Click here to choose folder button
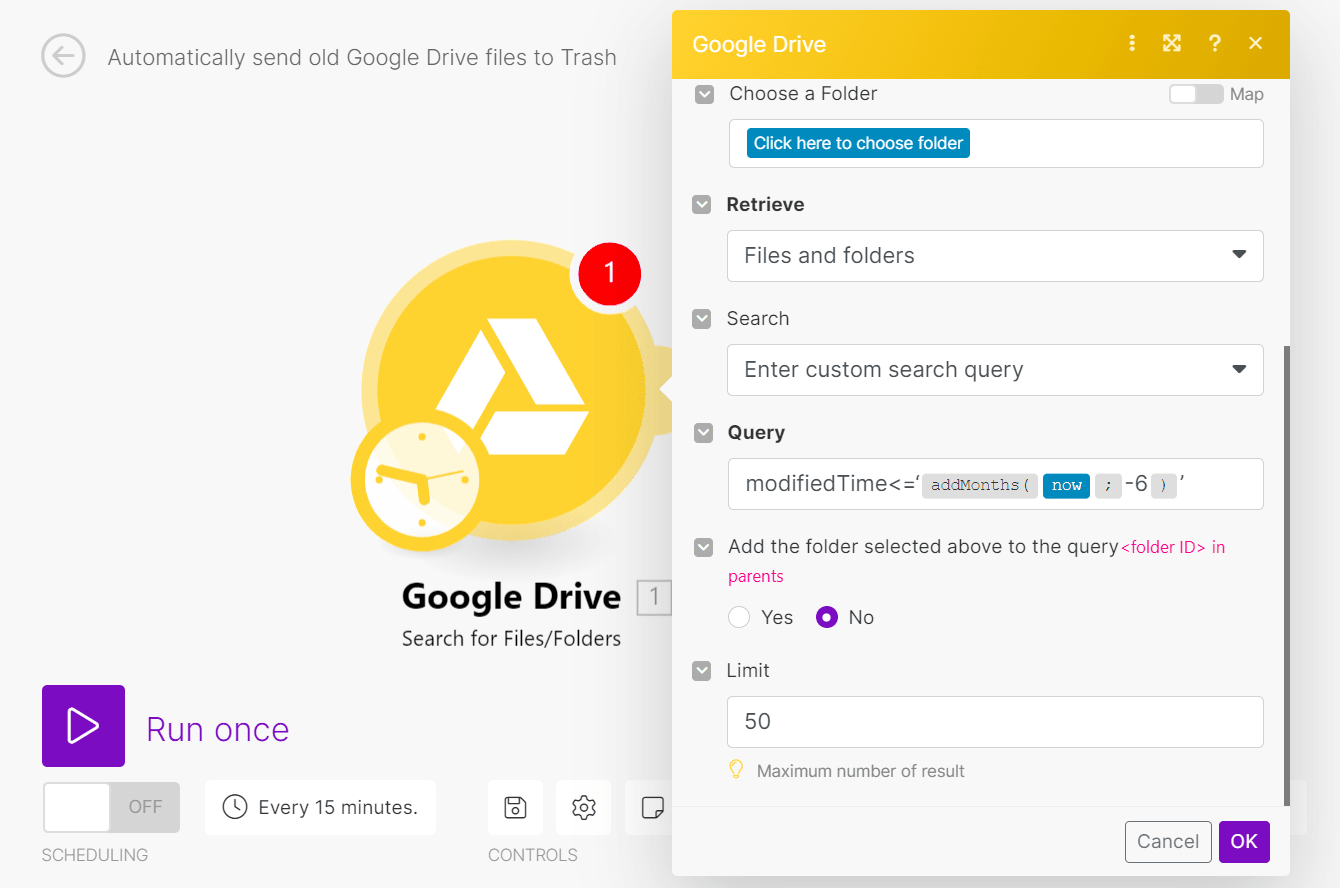This screenshot has height=888, width=1340. (x=857, y=142)
